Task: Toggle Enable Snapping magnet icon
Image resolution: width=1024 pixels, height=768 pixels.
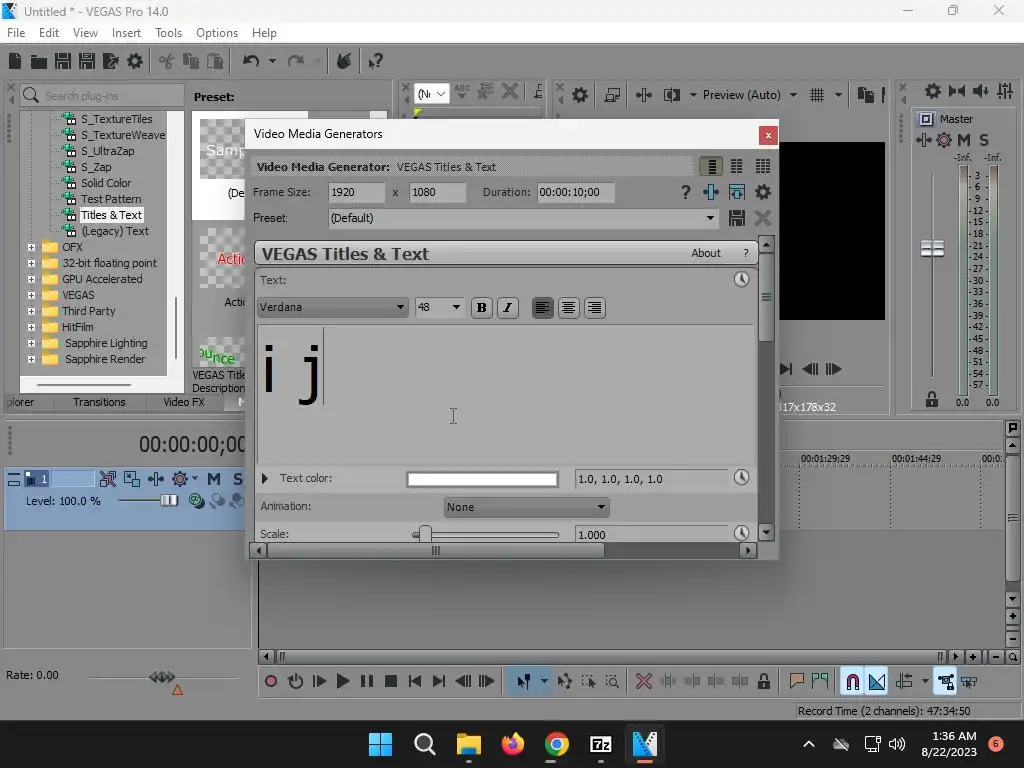Action: [852, 681]
